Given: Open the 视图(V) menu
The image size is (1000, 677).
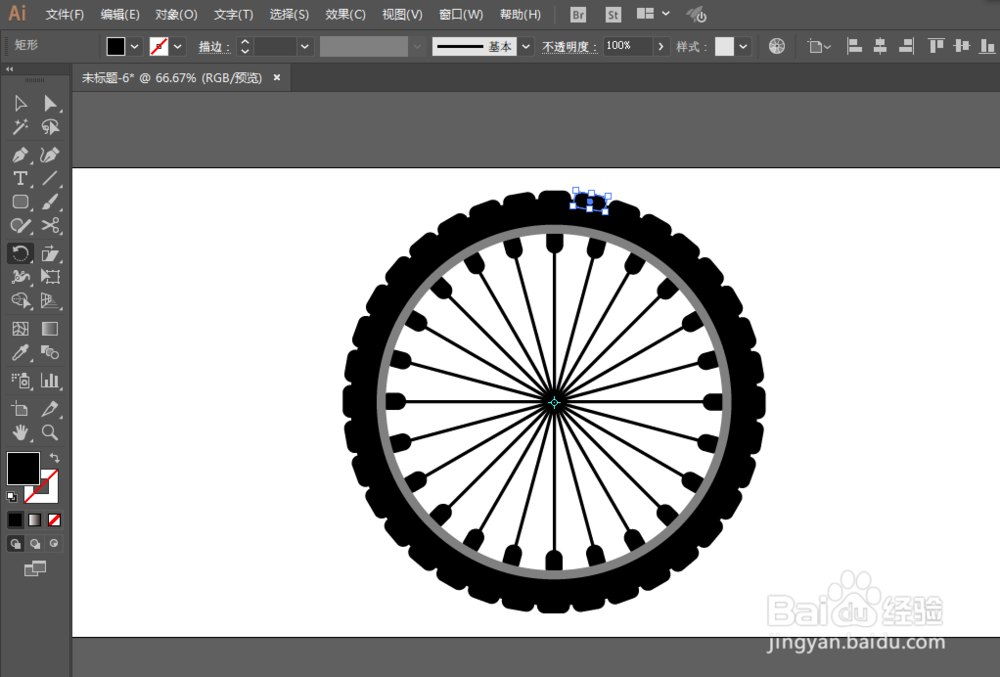Looking at the screenshot, I should pos(402,15).
